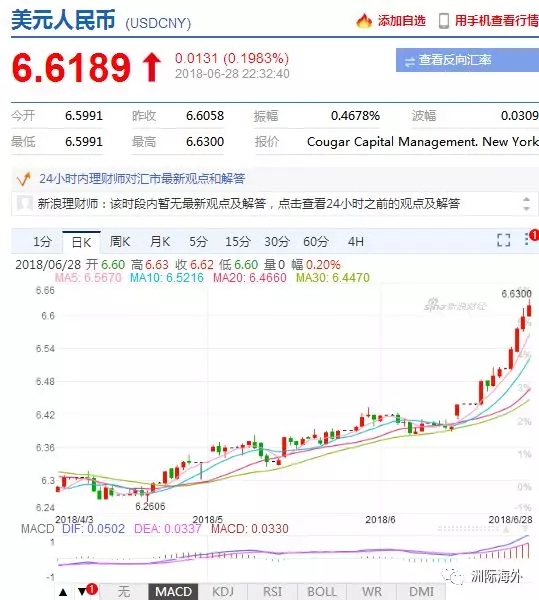Select 无 to disable indicators
539x600 pixels.
pos(124,592)
